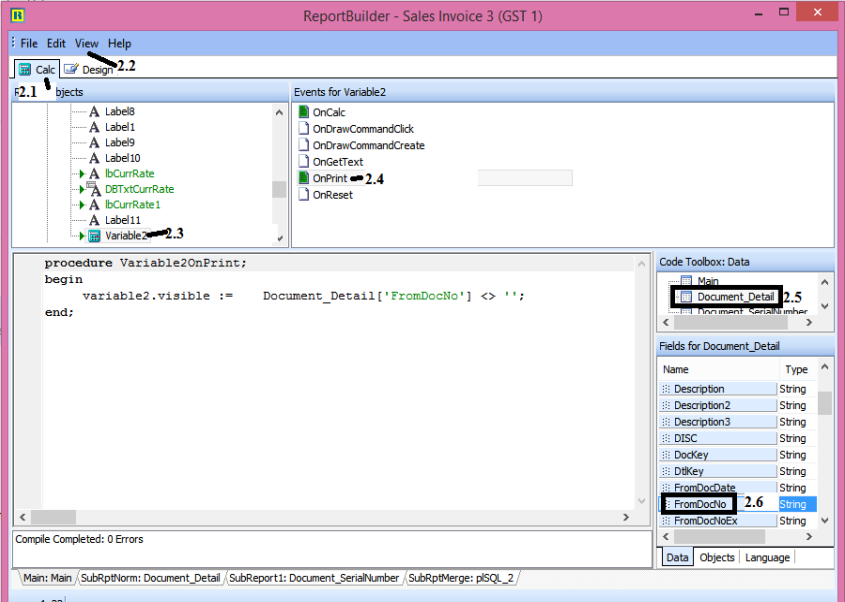Click the DBTxtCurrRate component icon
This screenshot has width=845, height=602.
(x=94, y=189)
